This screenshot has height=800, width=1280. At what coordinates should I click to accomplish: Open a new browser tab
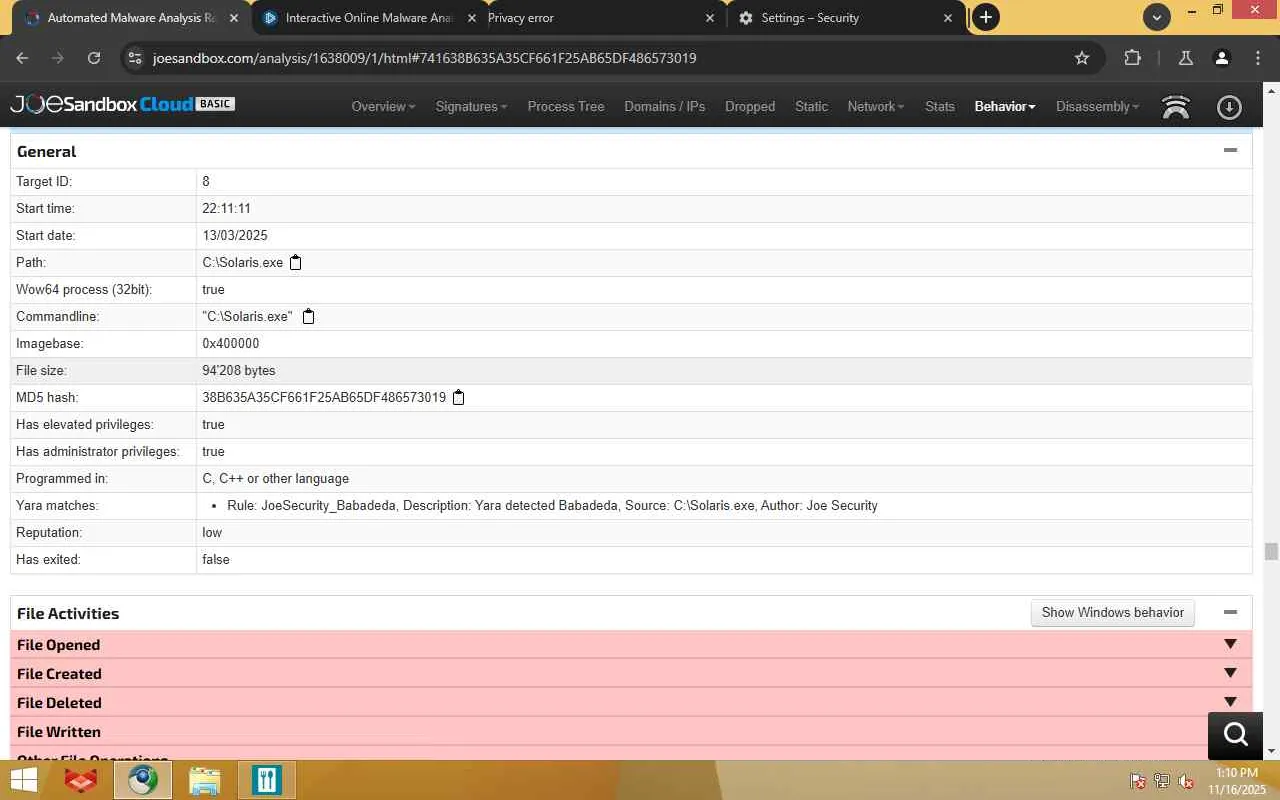985,17
